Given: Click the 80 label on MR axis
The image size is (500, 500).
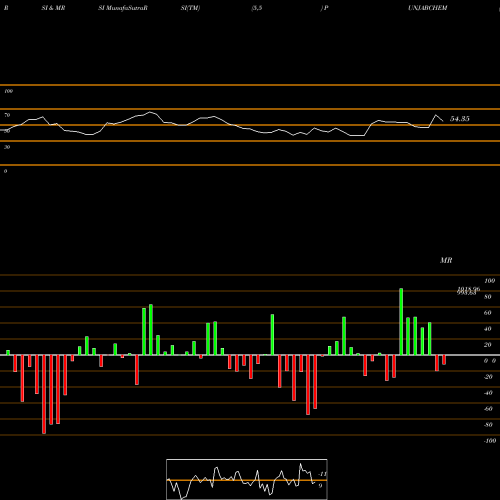Looking at the screenshot, I should coord(488,297).
